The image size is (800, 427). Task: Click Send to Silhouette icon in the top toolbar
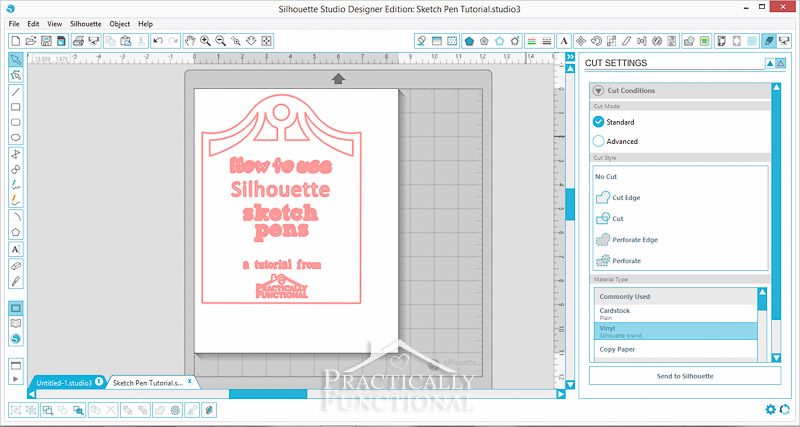point(783,41)
